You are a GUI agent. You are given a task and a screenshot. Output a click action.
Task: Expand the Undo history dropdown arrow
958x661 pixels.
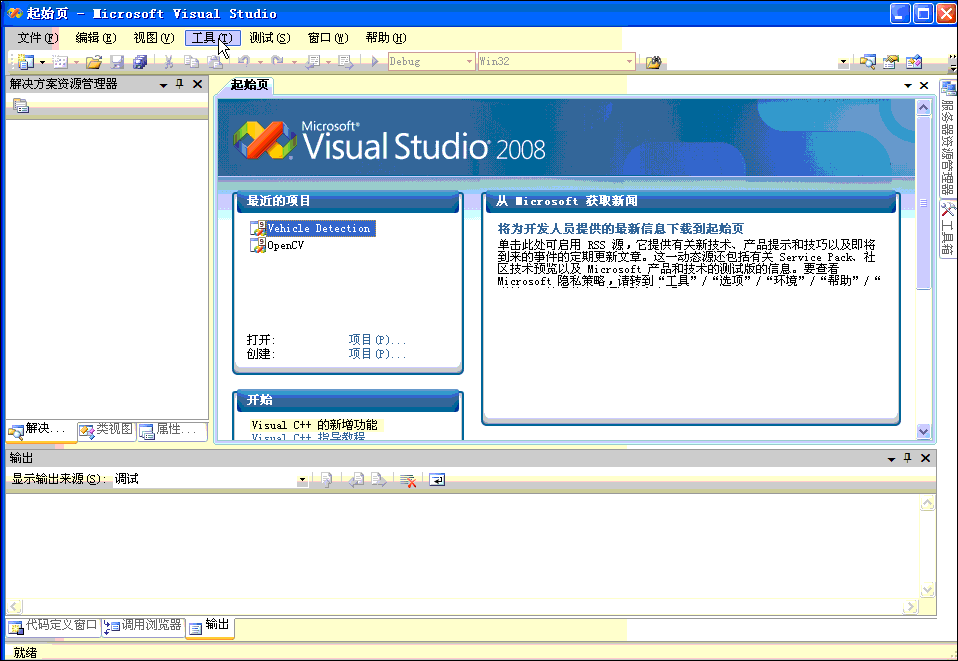(260, 62)
